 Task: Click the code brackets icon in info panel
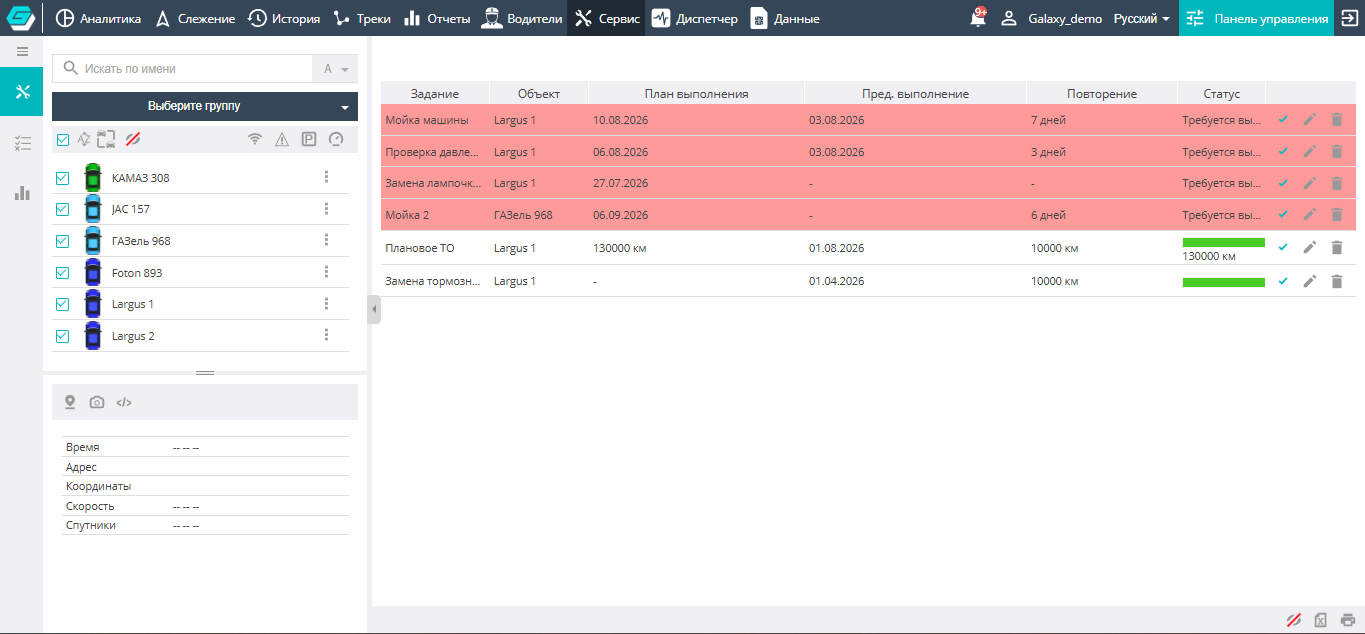124,402
